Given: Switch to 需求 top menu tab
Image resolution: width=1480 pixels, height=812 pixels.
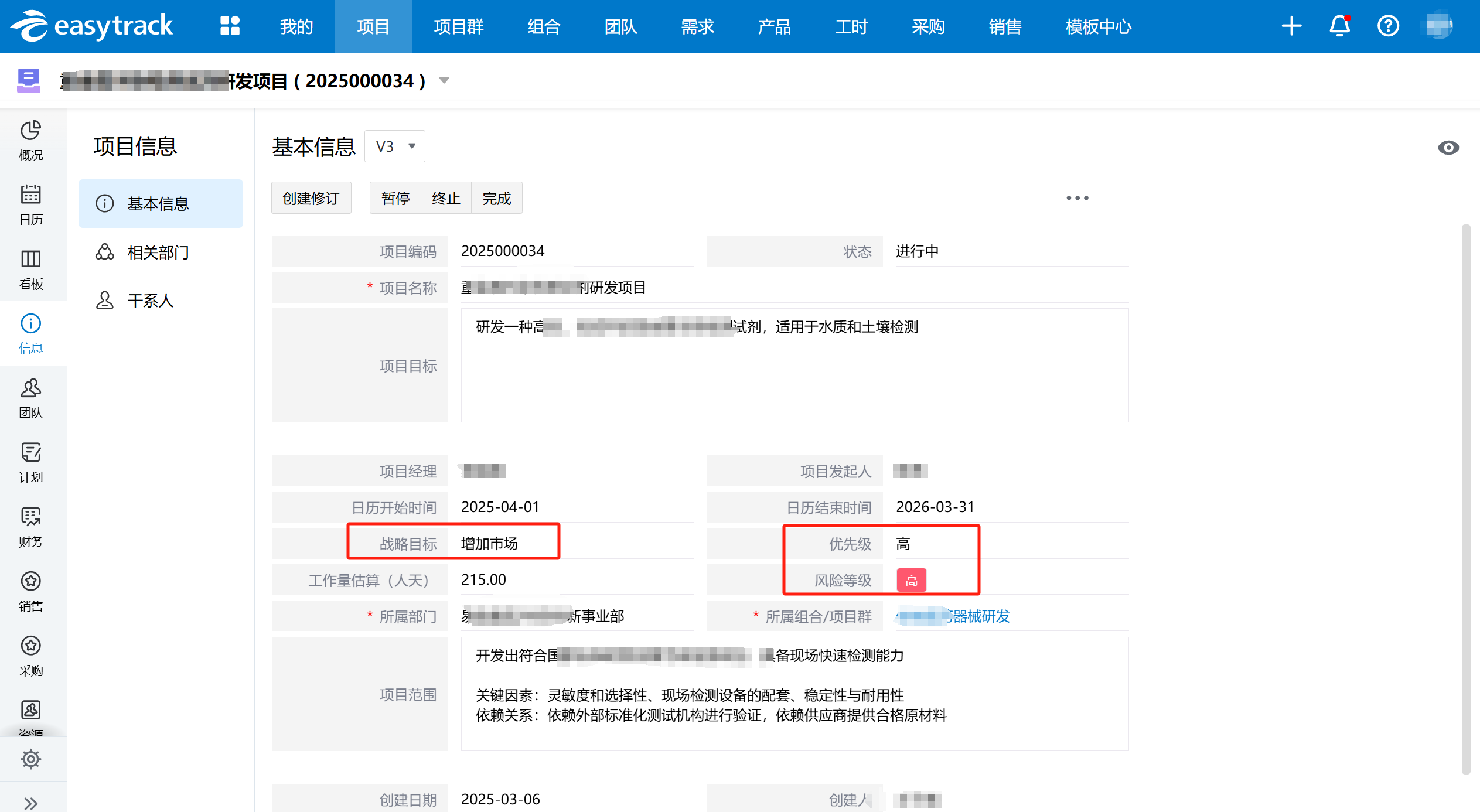Looking at the screenshot, I should pyautogui.click(x=697, y=26).
